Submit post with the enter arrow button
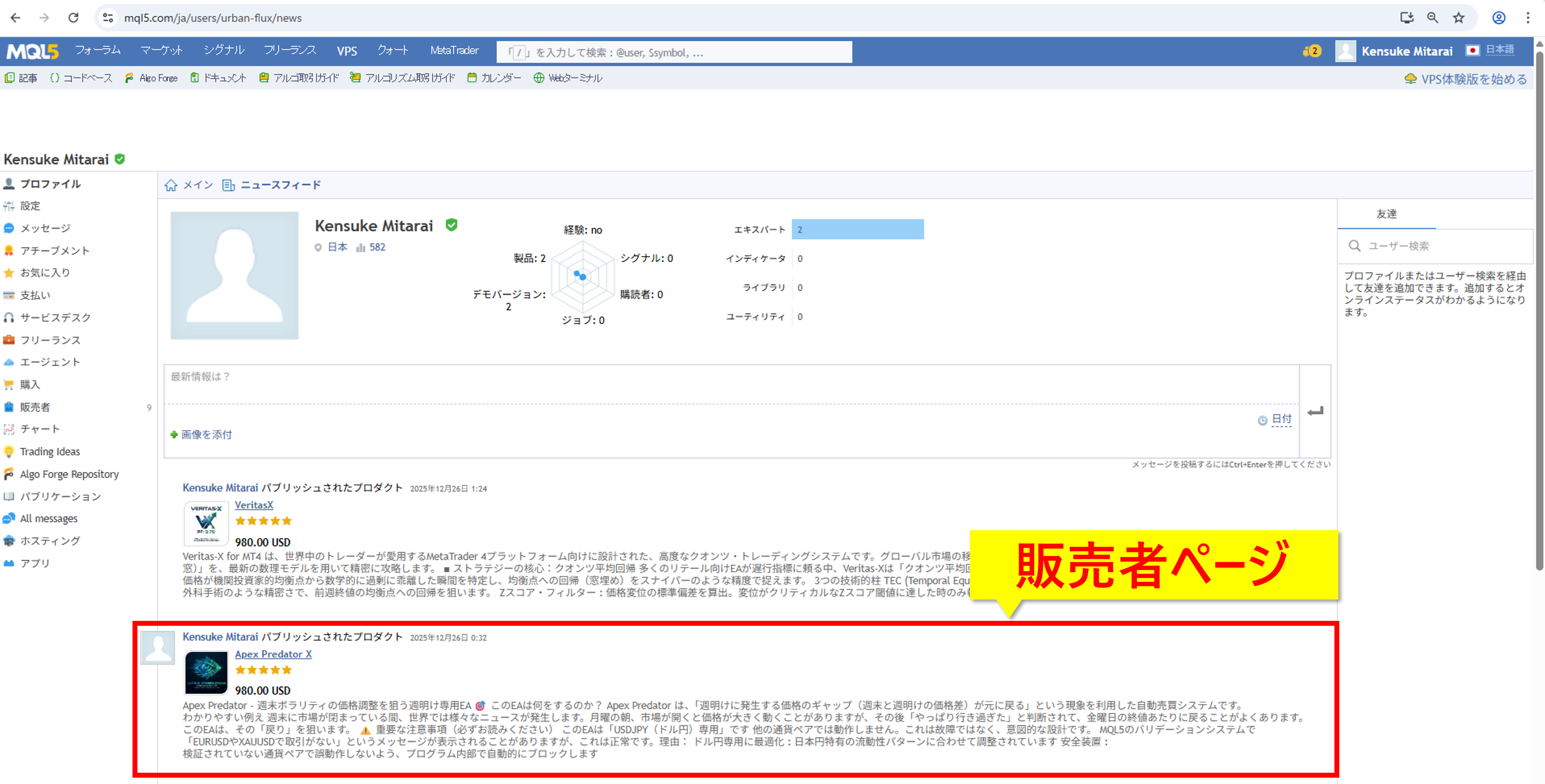Image resolution: width=1545 pixels, height=784 pixels. pyautogui.click(x=1315, y=411)
